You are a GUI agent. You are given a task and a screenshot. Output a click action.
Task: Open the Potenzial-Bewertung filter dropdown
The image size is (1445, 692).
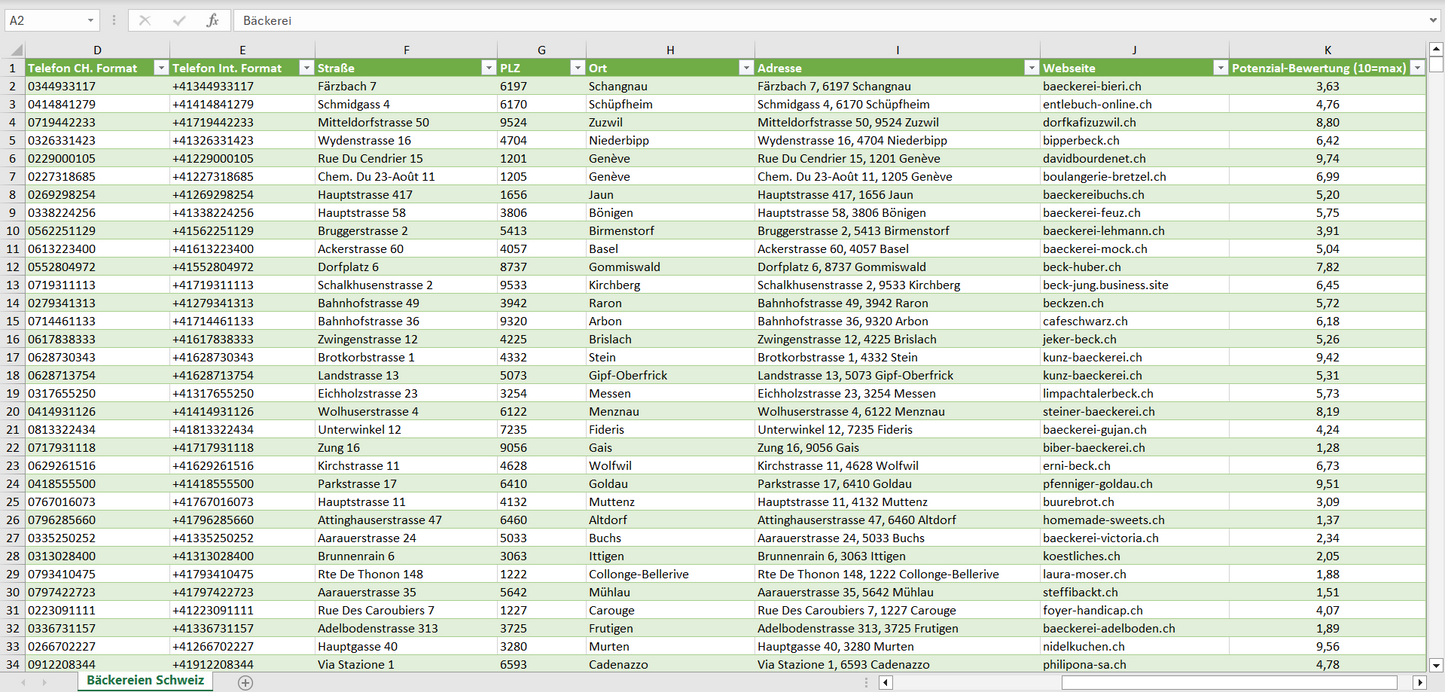1416,68
